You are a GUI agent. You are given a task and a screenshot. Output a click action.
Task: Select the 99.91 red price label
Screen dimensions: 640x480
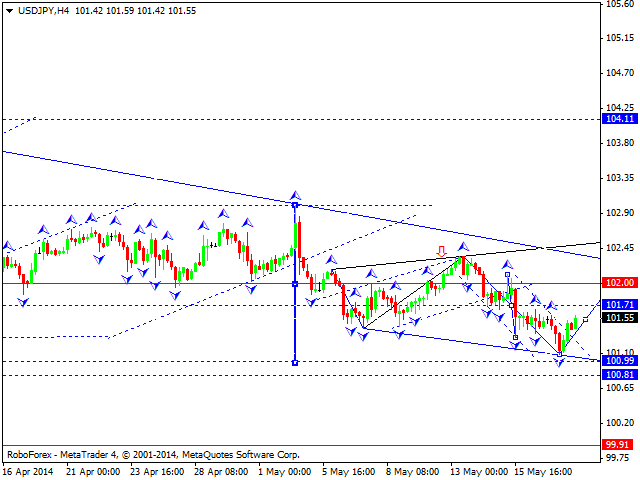point(620,444)
